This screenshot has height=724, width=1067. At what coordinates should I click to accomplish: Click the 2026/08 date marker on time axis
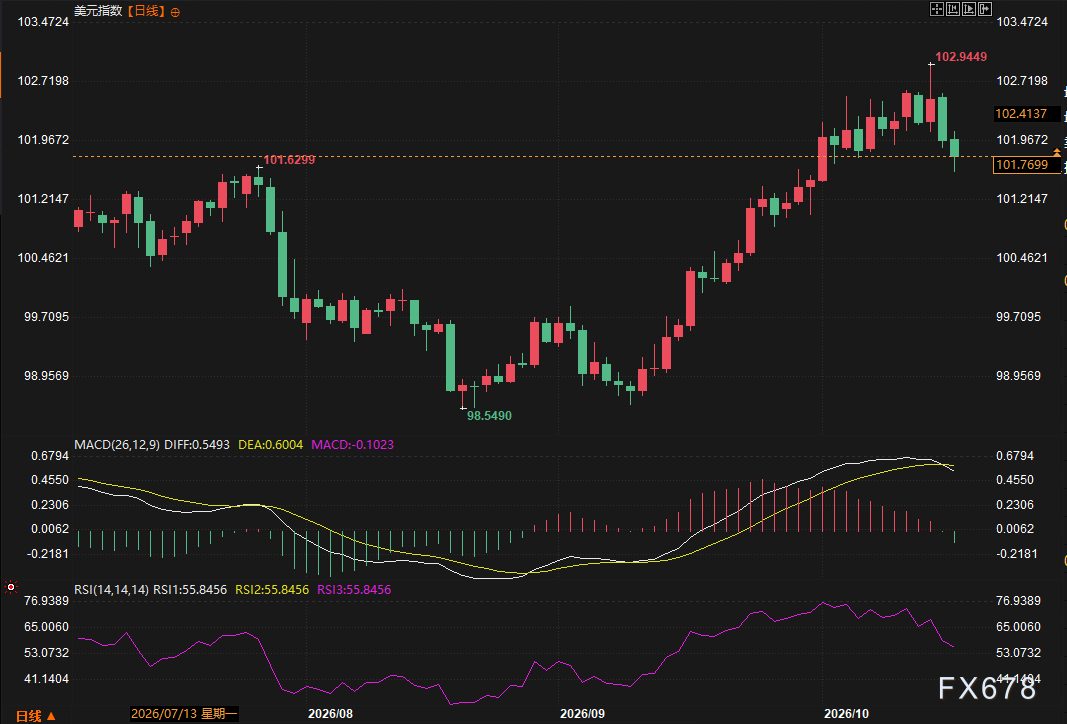pos(331,714)
